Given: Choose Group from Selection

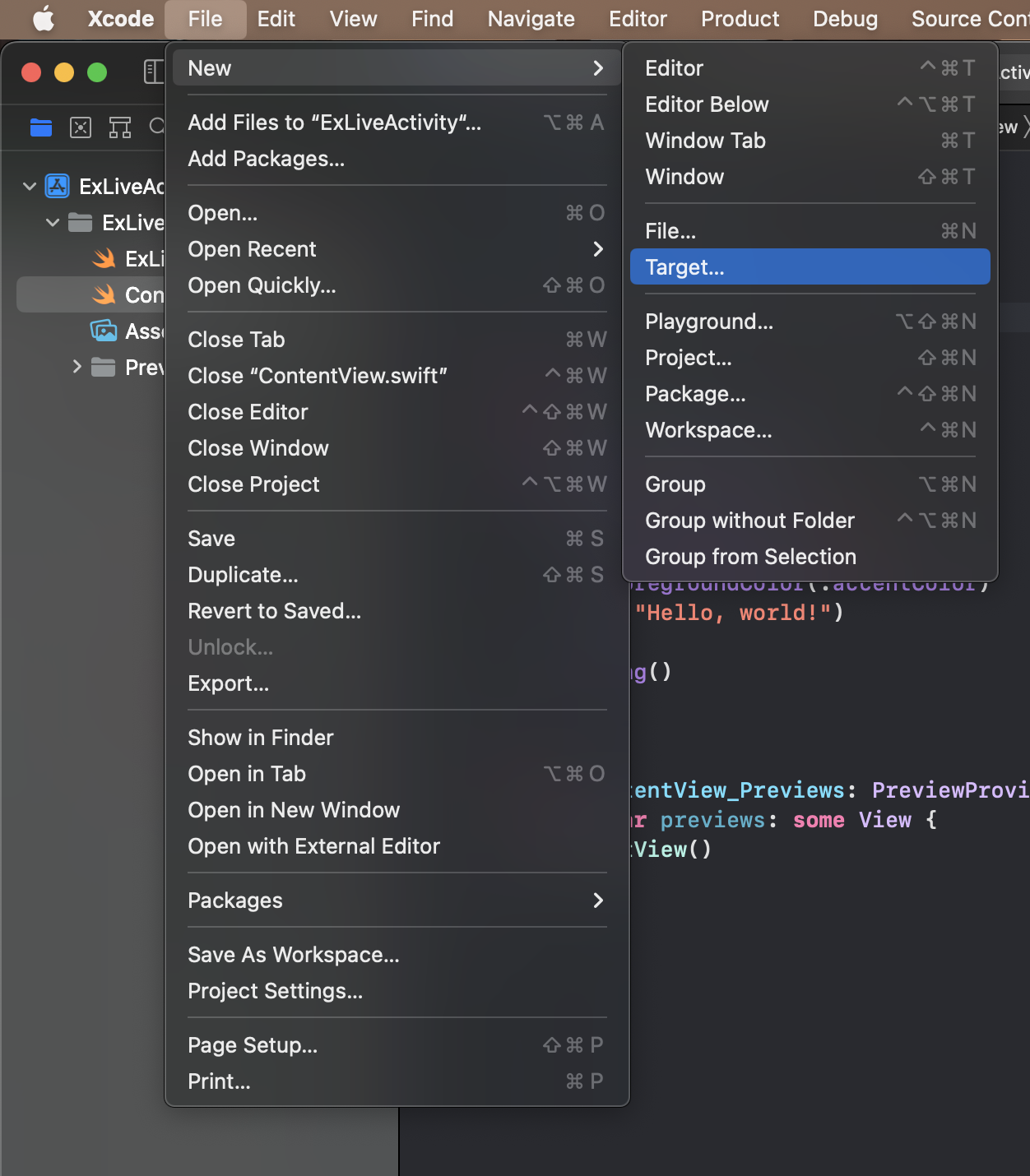Looking at the screenshot, I should 810,557.
